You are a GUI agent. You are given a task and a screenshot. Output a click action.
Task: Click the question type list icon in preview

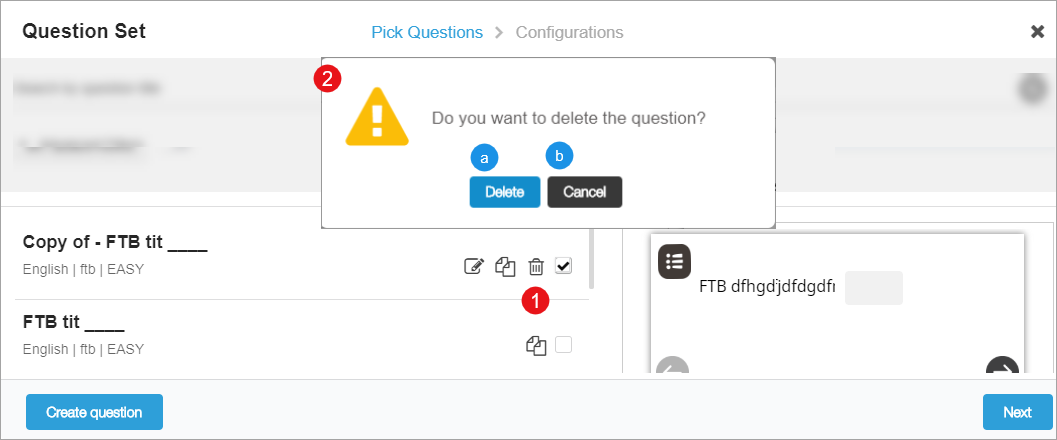coord(675,262)
